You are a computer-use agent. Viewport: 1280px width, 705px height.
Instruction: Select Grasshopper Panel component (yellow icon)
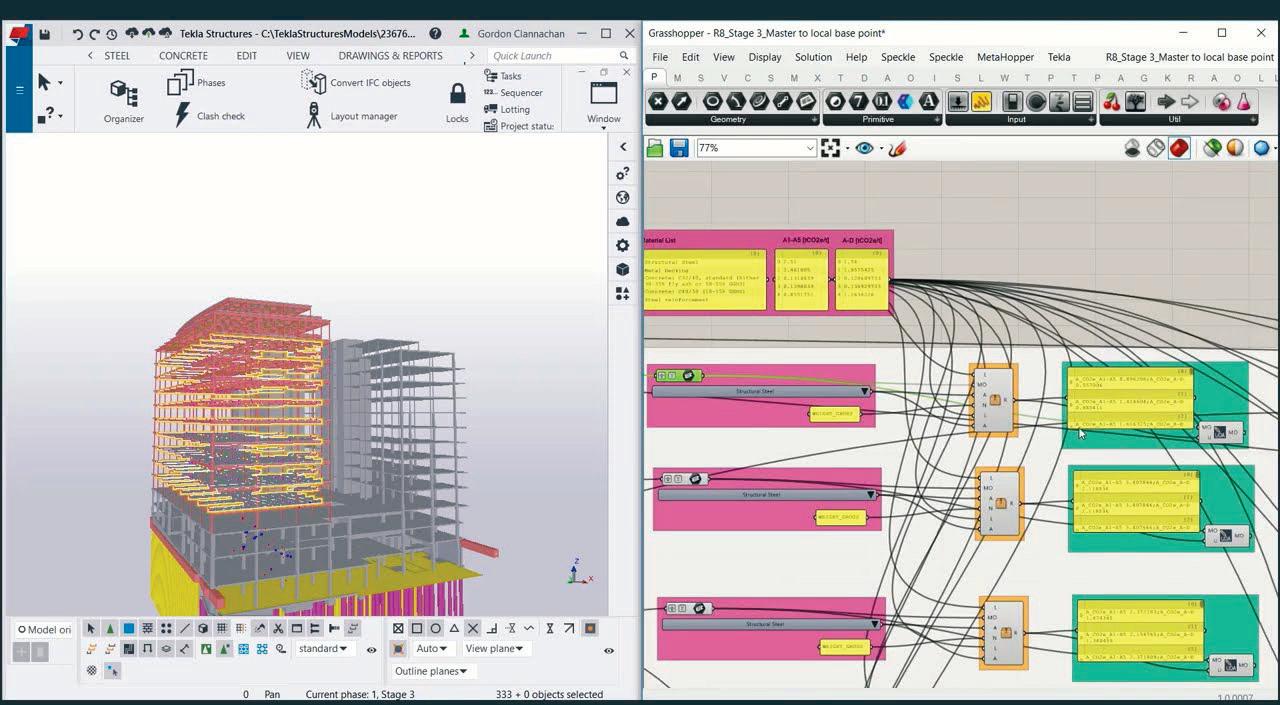click(981, 101)
